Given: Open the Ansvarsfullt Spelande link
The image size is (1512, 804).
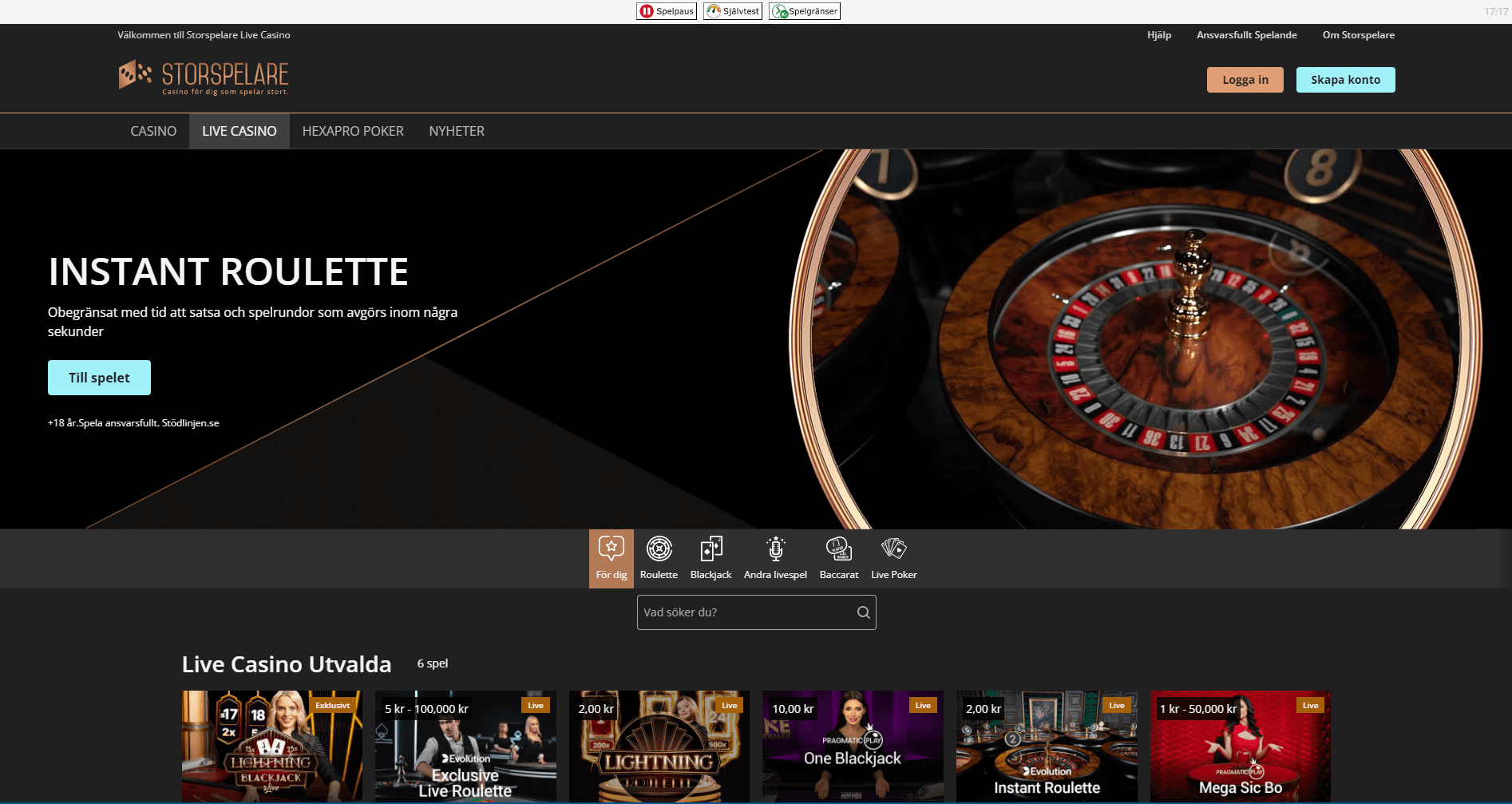Looking at the screenshot, I should 1246,35.
